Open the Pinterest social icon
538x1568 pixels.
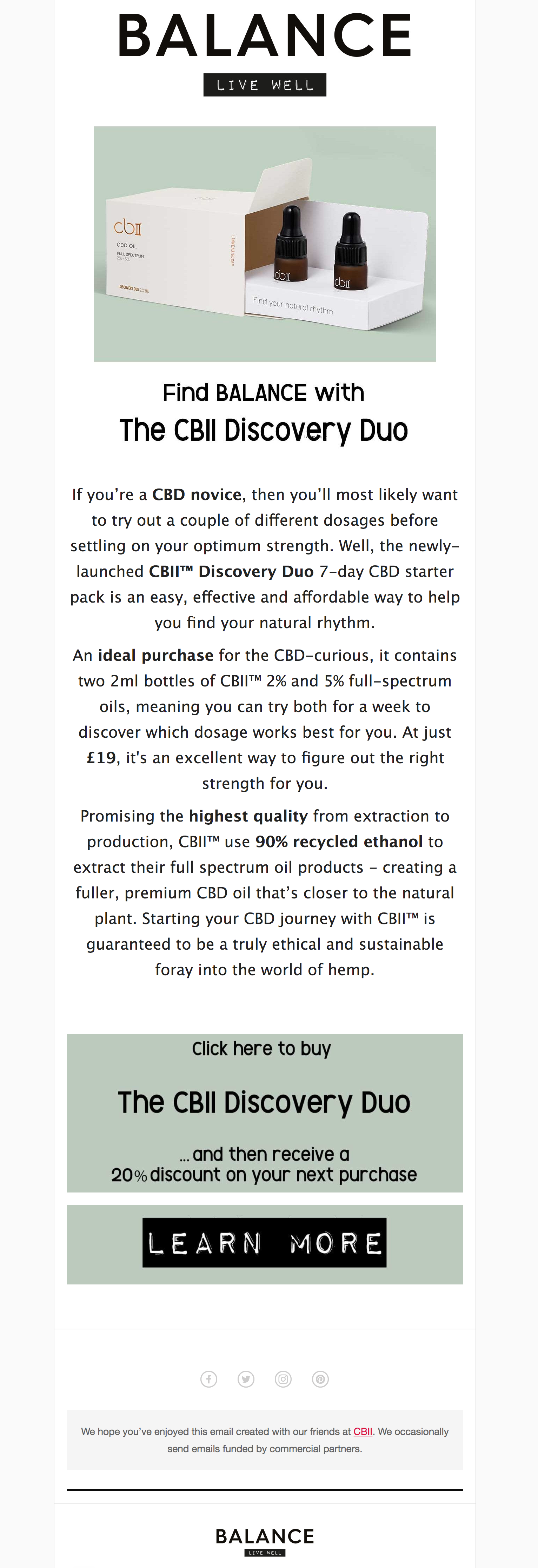coord(320,1379)
